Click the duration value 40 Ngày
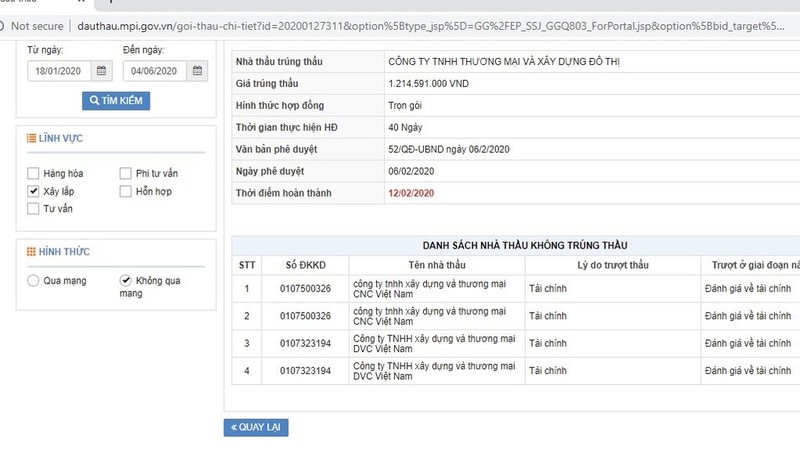Screen dimensions: 800x450 click(405, 128)
